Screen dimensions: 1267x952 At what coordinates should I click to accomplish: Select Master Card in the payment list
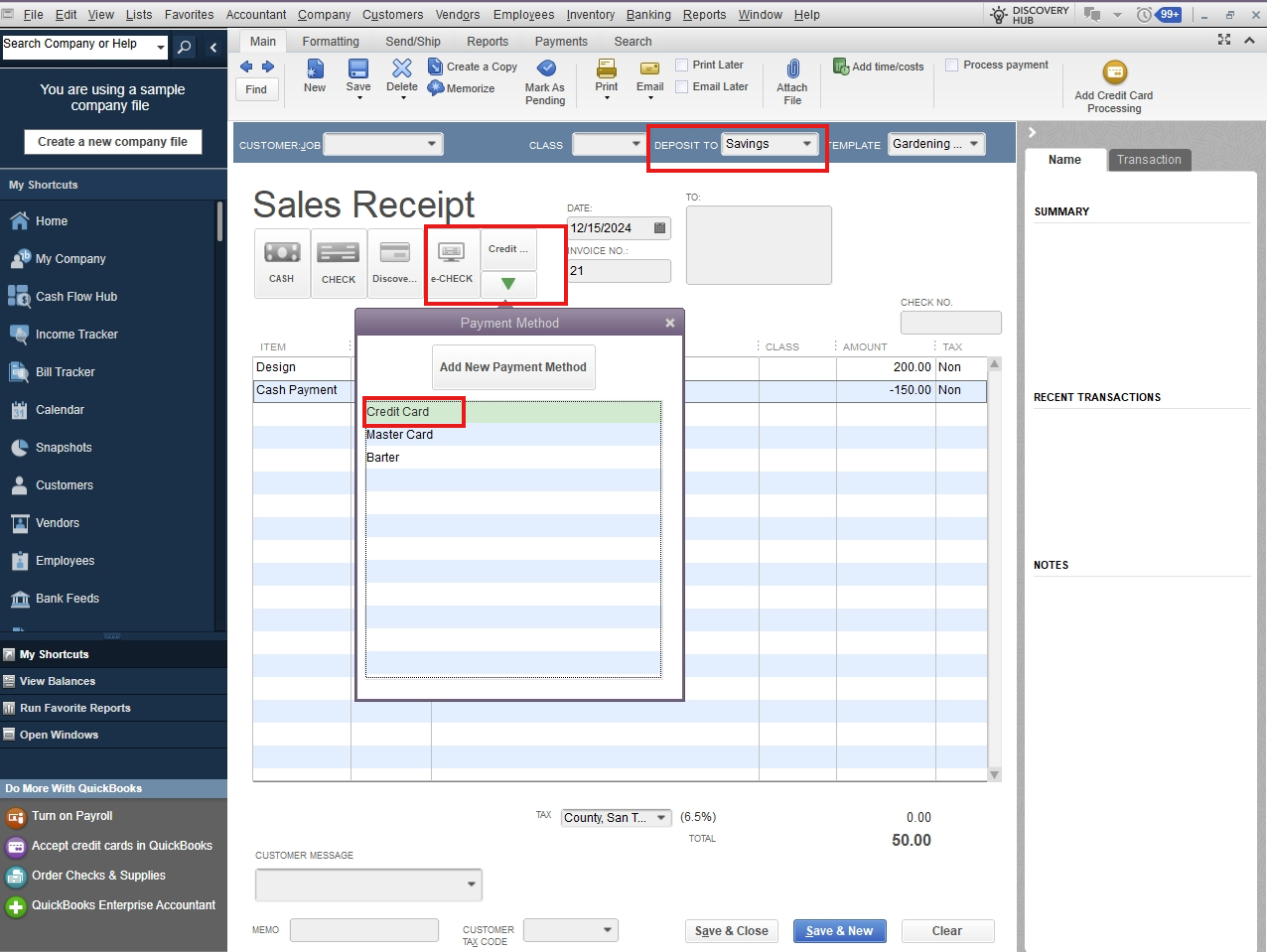pyautogui.click(x=512, y=435)
